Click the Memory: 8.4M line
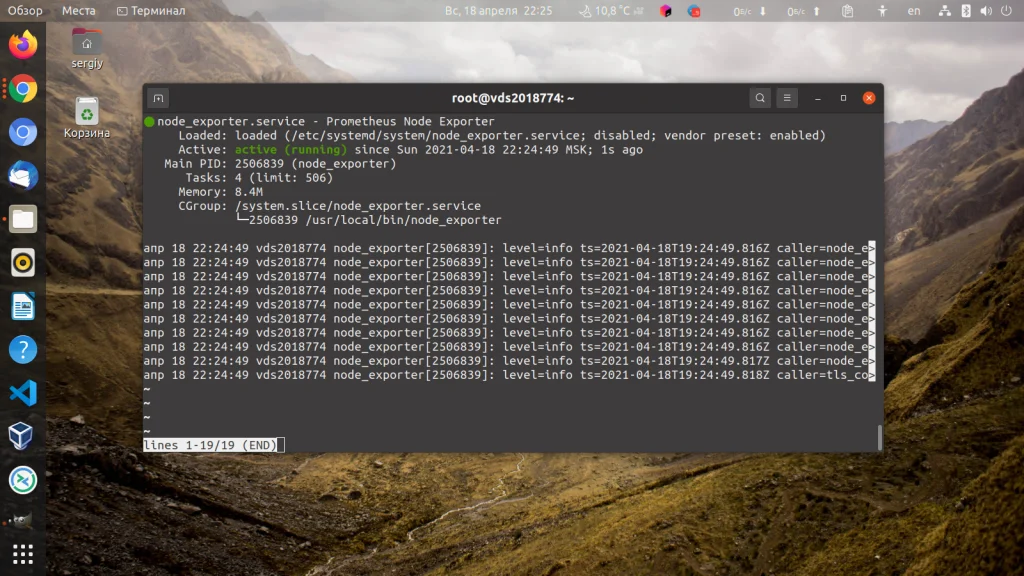The image size is (1024, 576). pyautogui.click(x=220, y=192)
